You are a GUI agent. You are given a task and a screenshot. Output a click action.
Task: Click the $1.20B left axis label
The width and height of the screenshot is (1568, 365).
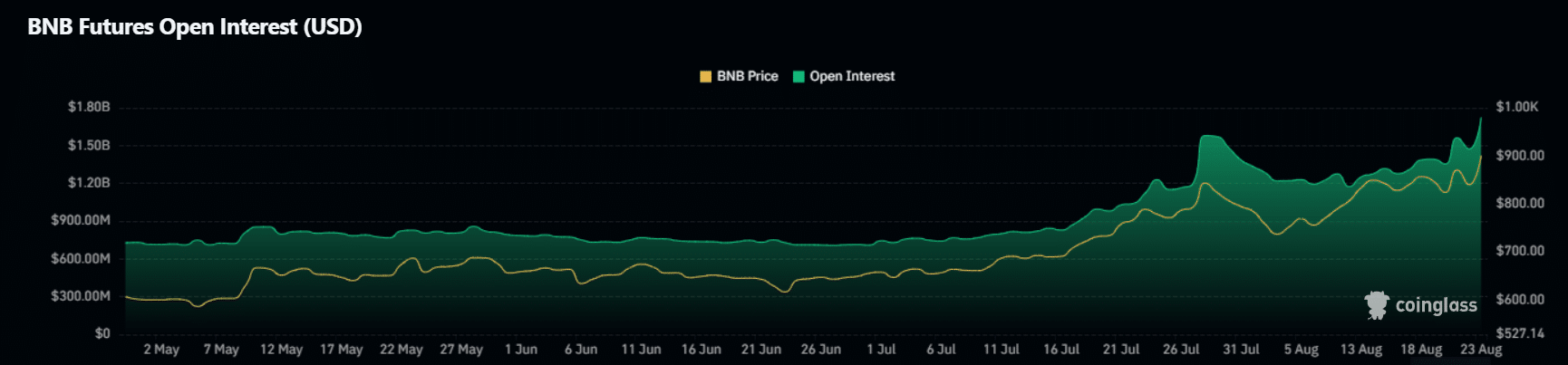89,183
